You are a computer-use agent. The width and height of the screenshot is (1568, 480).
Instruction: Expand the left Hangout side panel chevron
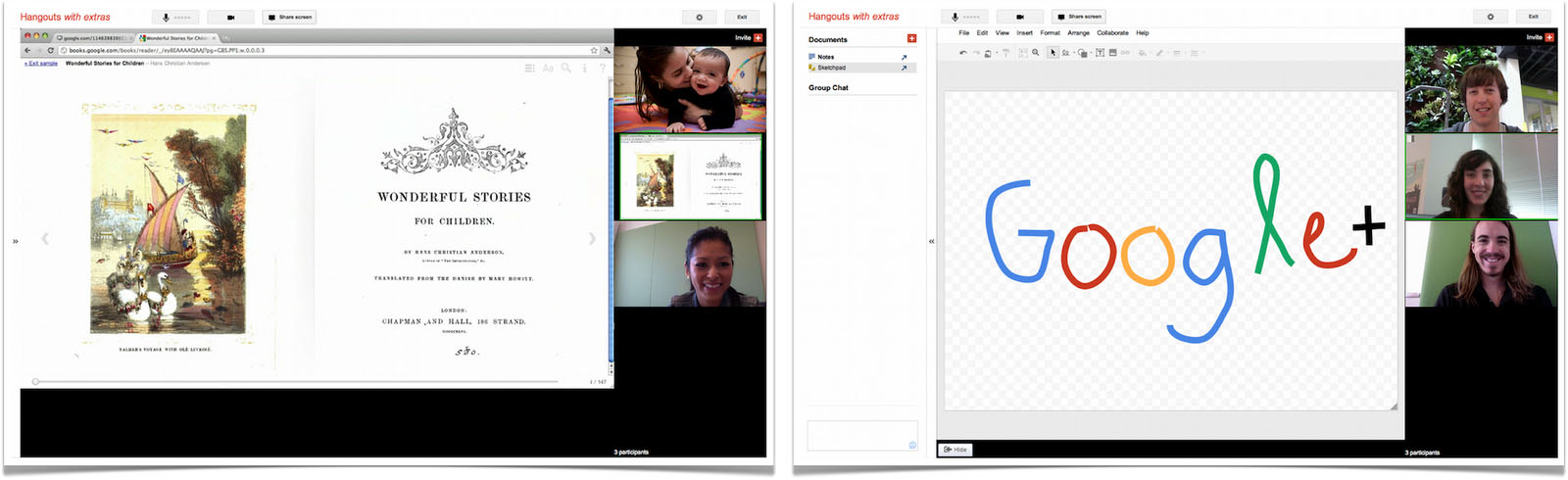15,241
